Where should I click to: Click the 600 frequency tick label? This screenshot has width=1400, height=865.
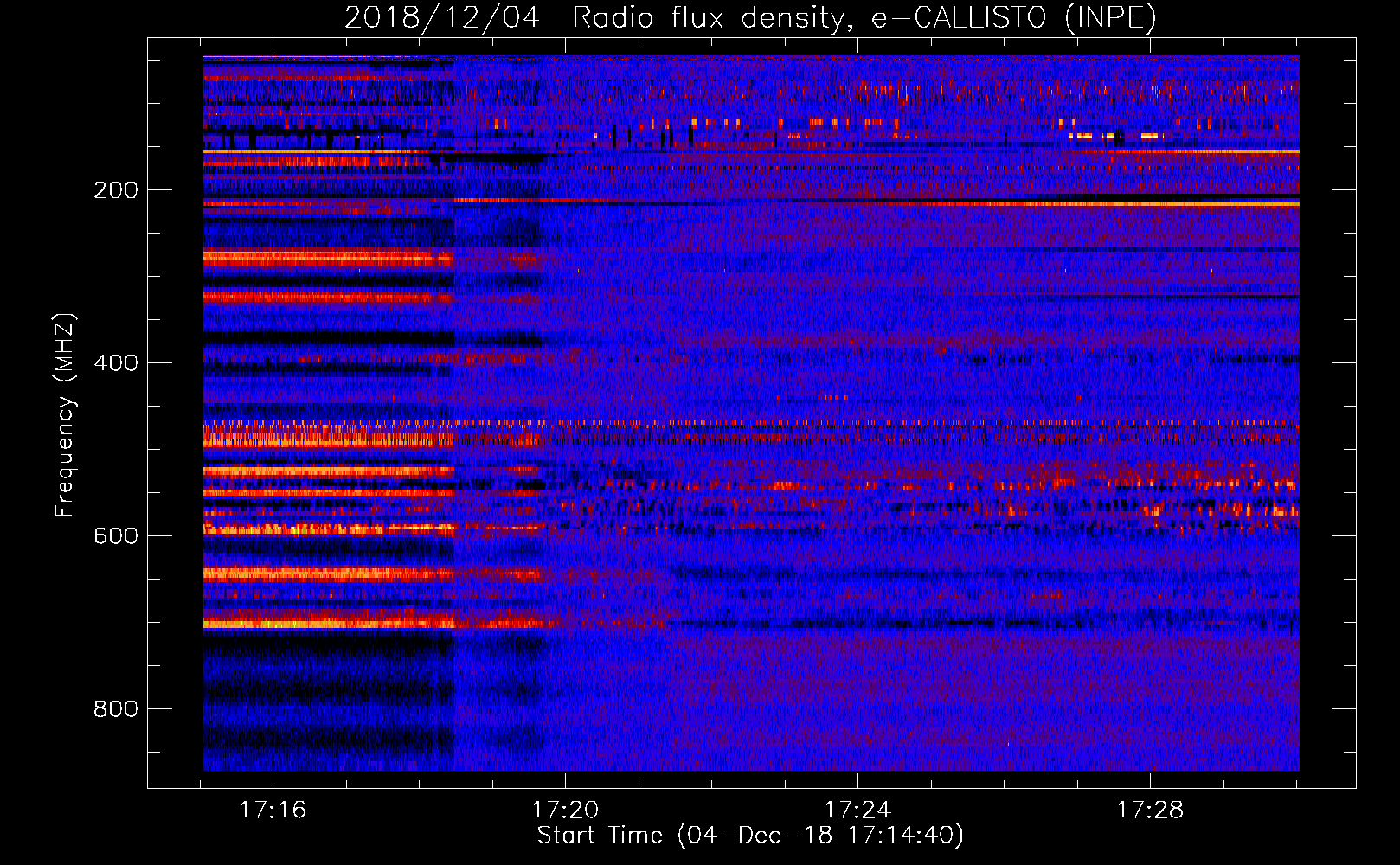[116, 536]
